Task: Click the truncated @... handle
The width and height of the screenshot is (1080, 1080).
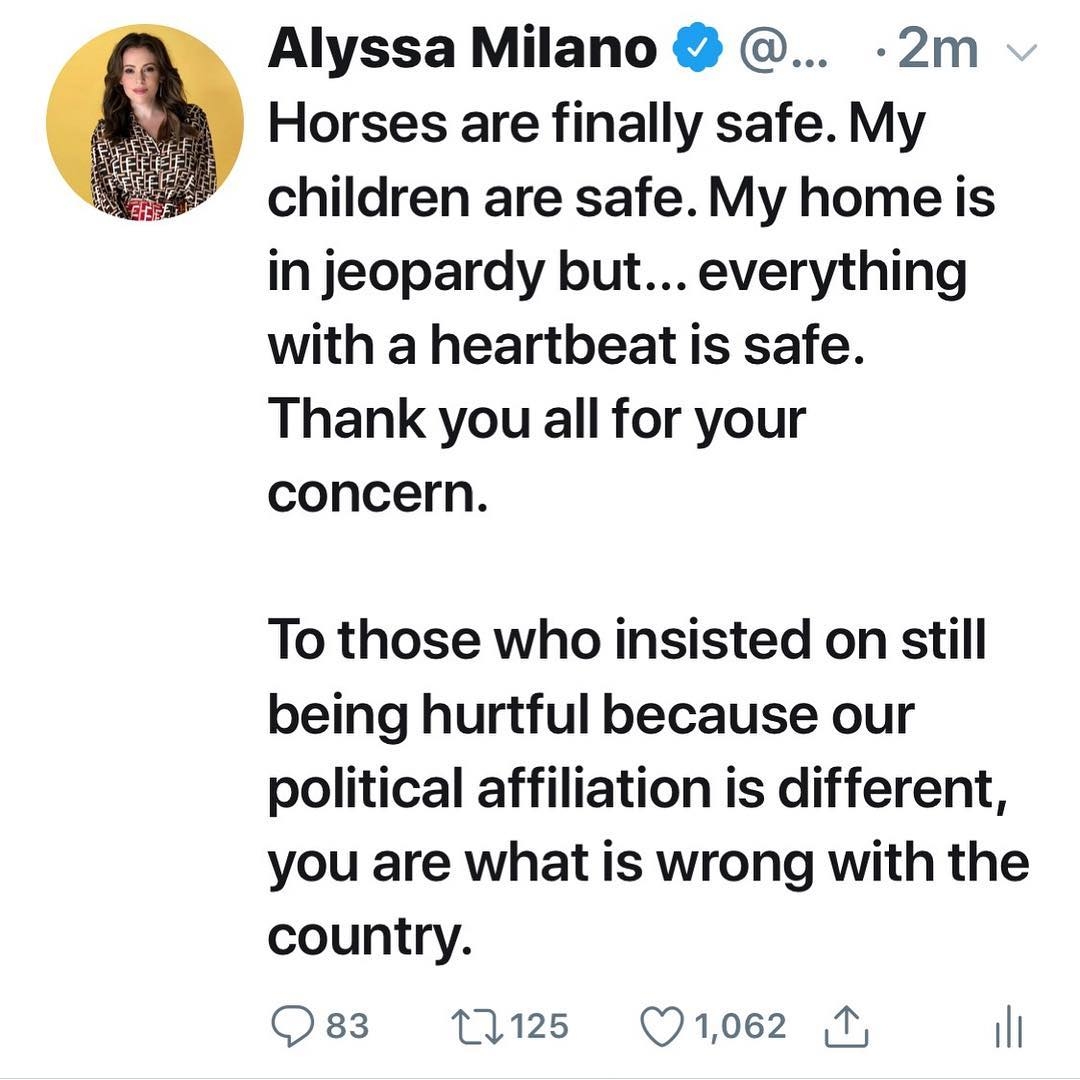Action: point(782,50)
